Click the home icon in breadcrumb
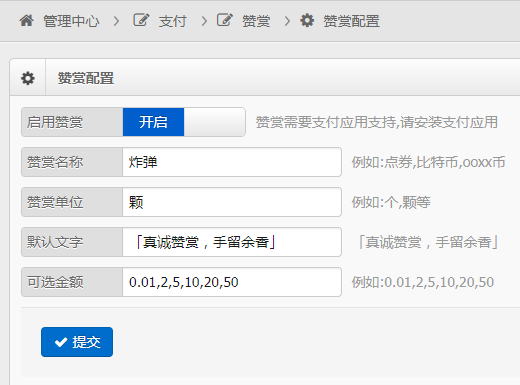This screenshot has width=520, height=385. (26, 21)
